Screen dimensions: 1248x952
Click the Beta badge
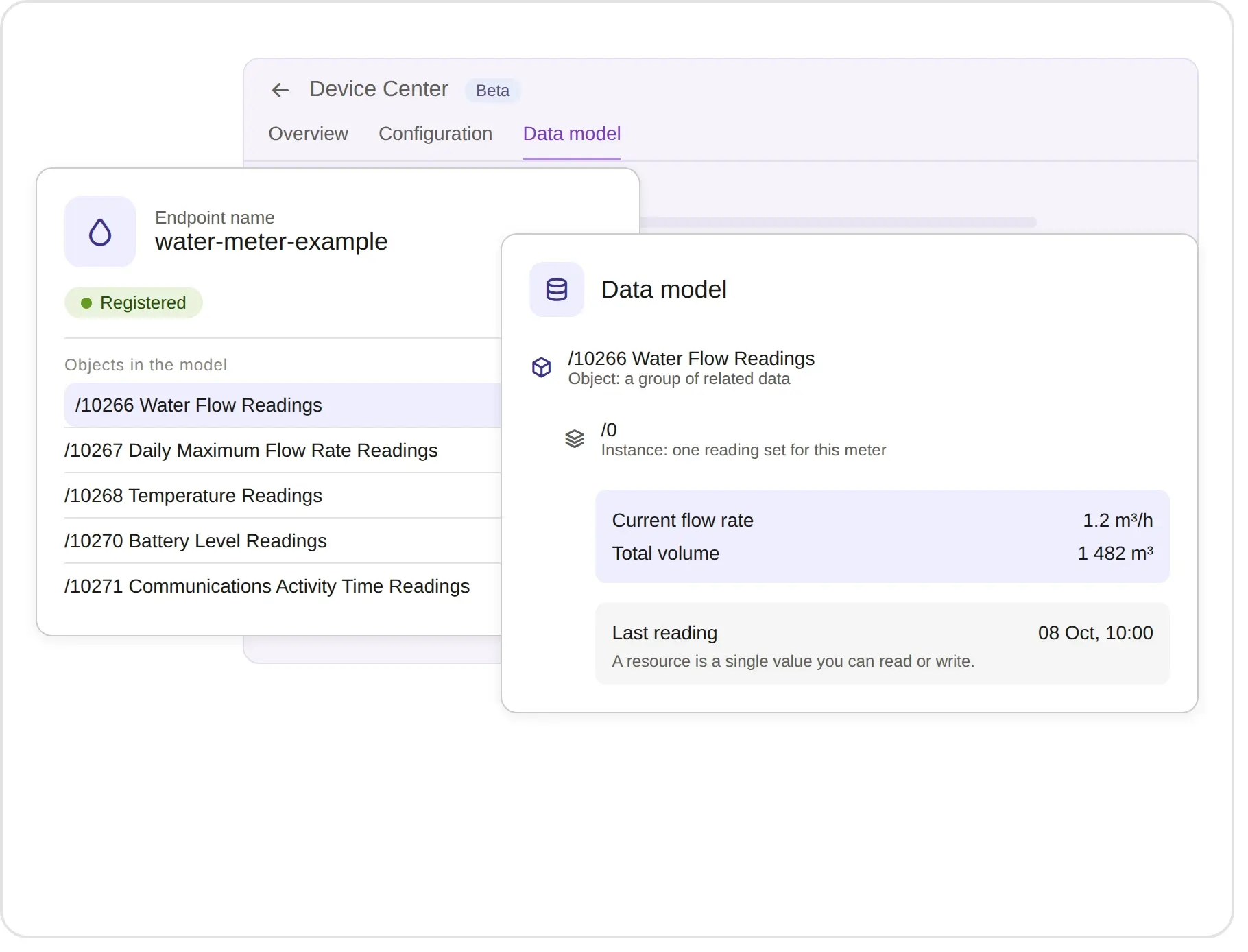point(492,91)
